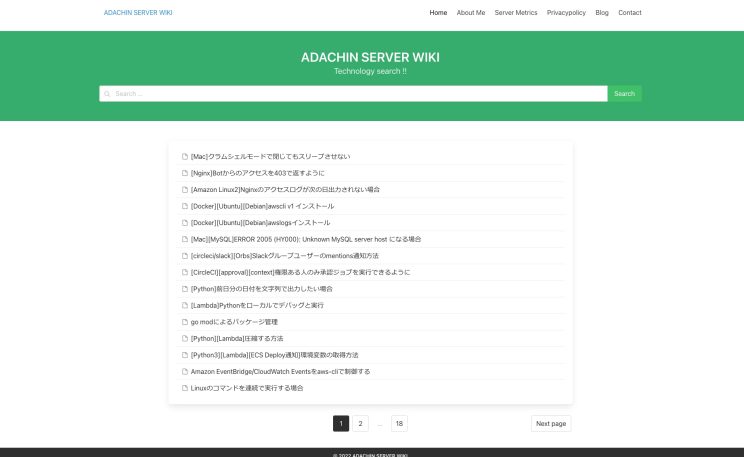Viewport: 744px width, 457px height.
Task: Open the Contact page
Action: [630, 13]
